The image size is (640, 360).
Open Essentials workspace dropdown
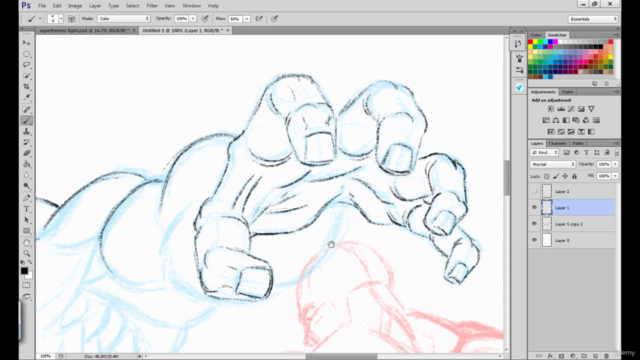593,19
